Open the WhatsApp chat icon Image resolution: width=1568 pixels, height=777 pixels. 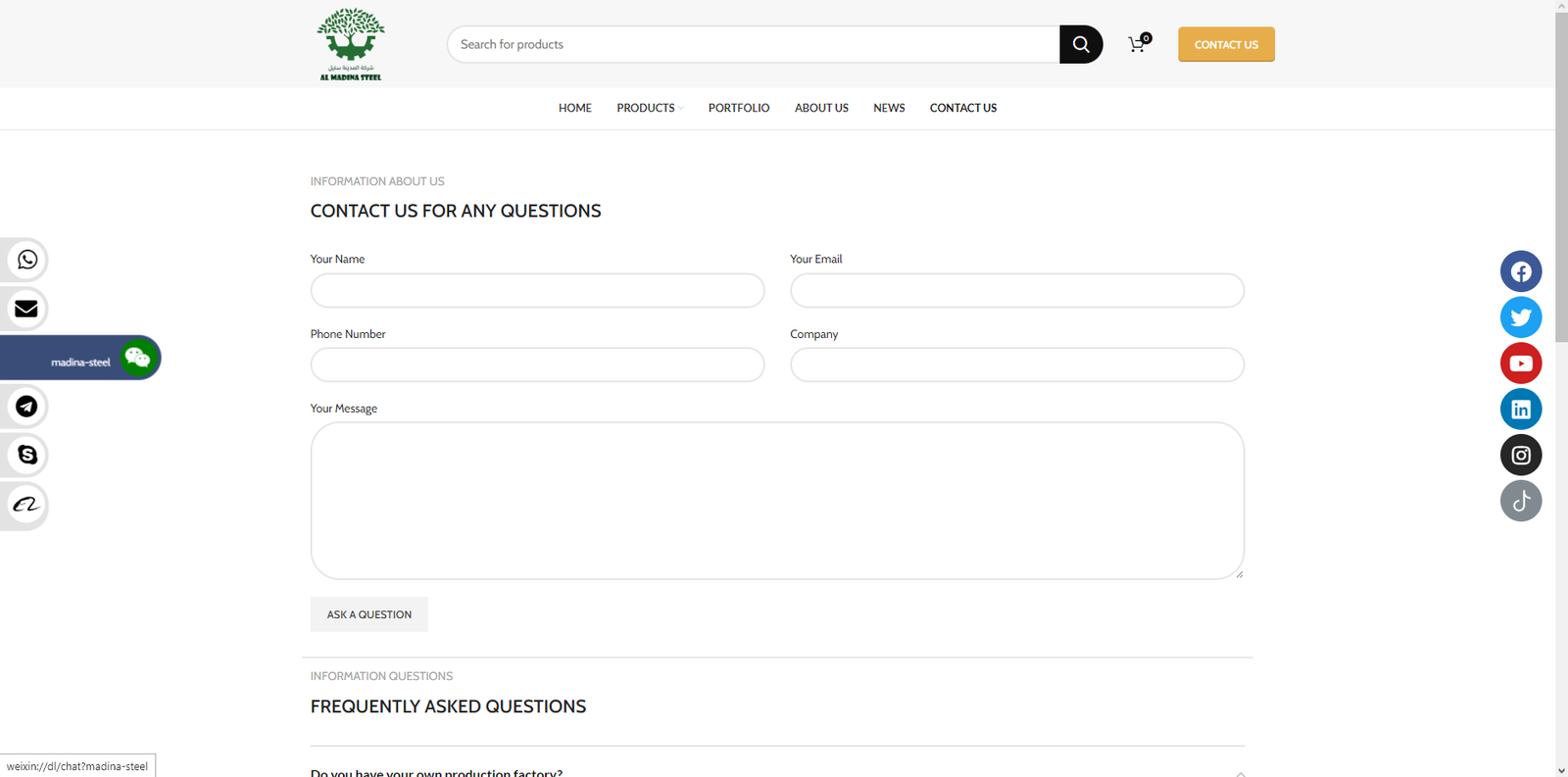coord(26,260)
